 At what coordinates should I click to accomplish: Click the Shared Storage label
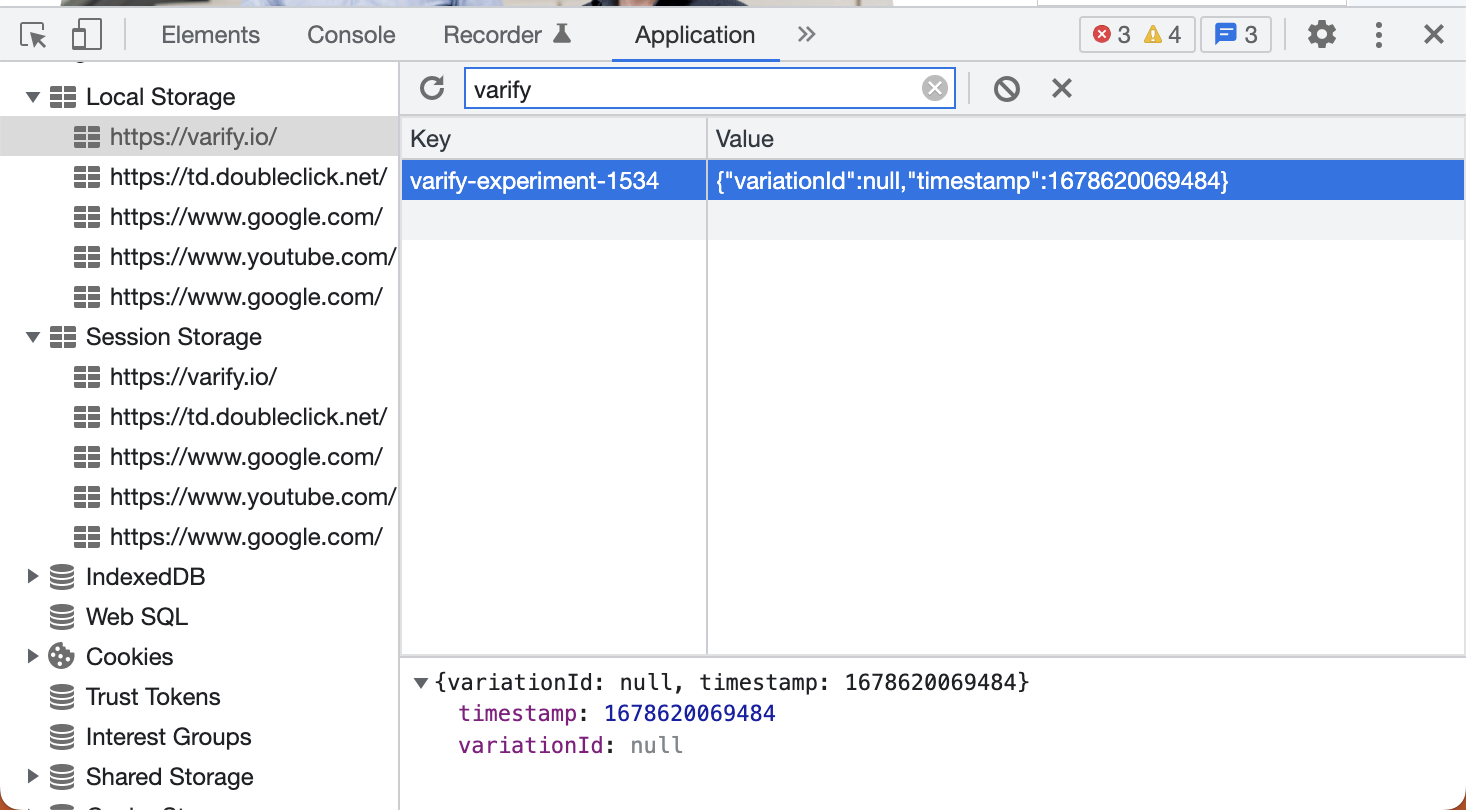170,777
